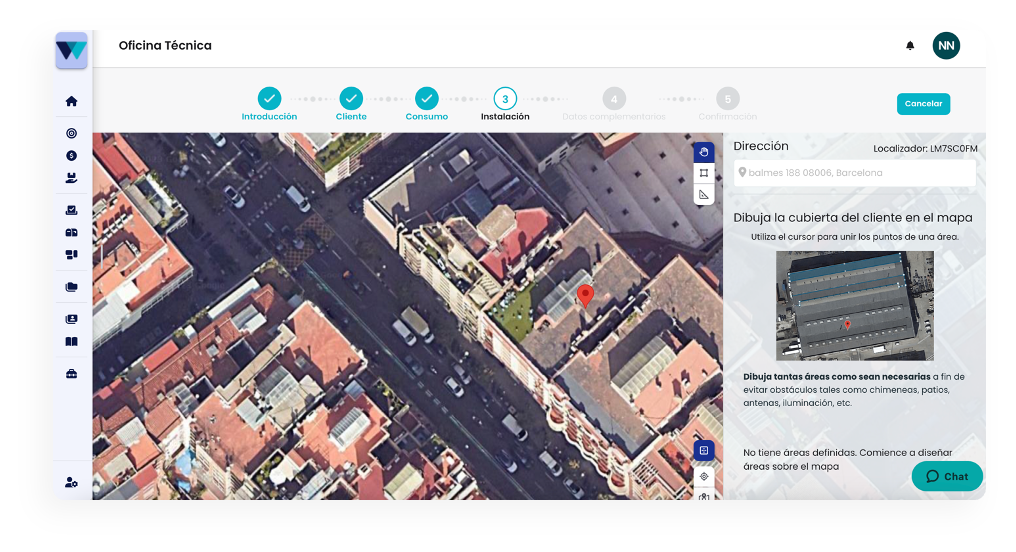Click 'Dibuja la cubierta del cliente' heading
The height and width of the screenshot is (552, 1016).
point(853,218)
